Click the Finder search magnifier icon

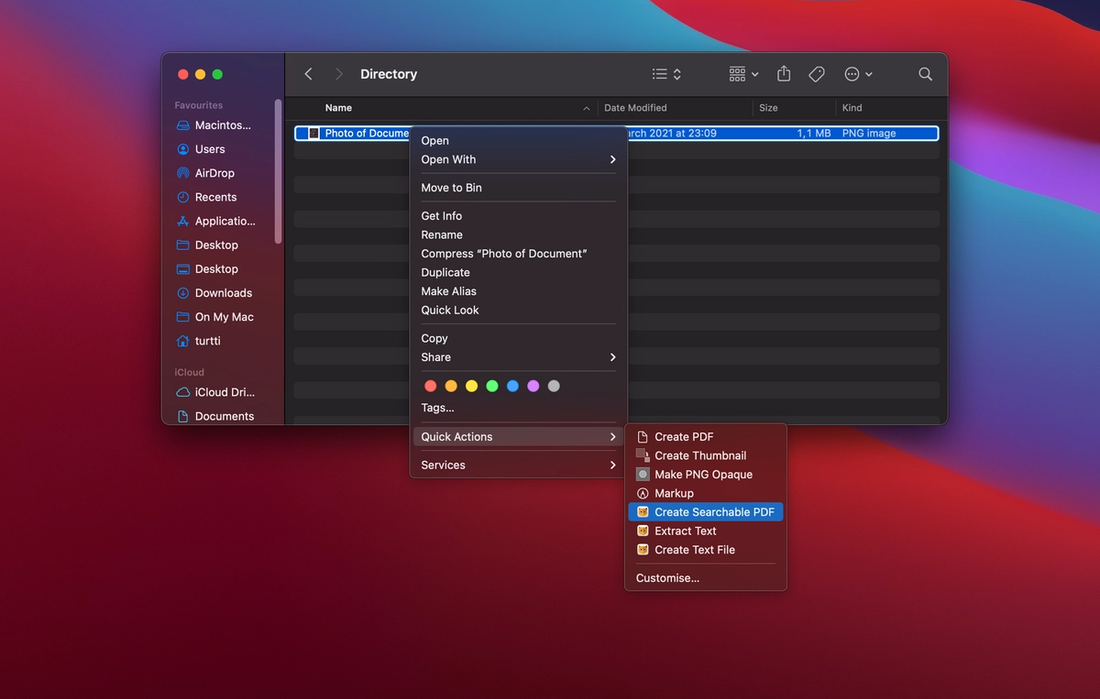click(925, 74)
